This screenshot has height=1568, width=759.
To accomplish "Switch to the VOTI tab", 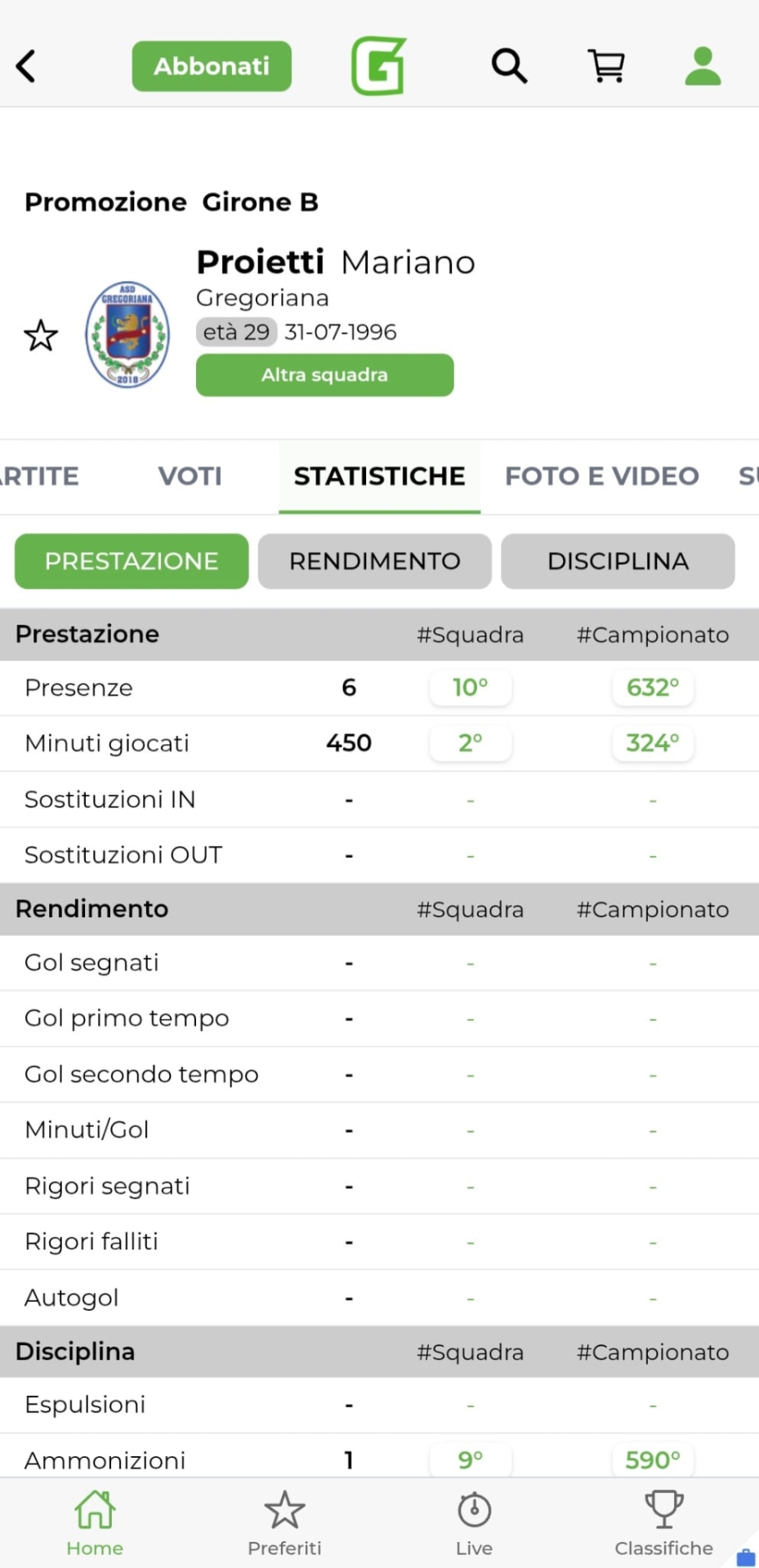I will (x=190, y=476).
